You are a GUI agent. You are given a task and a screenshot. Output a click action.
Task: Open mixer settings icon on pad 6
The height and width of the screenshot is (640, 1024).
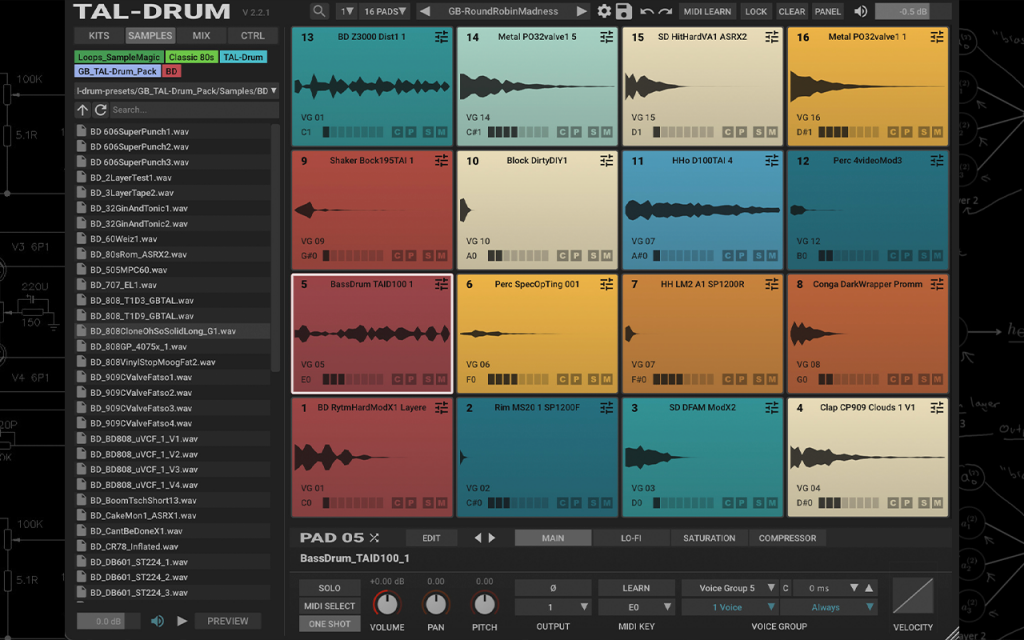607,284
